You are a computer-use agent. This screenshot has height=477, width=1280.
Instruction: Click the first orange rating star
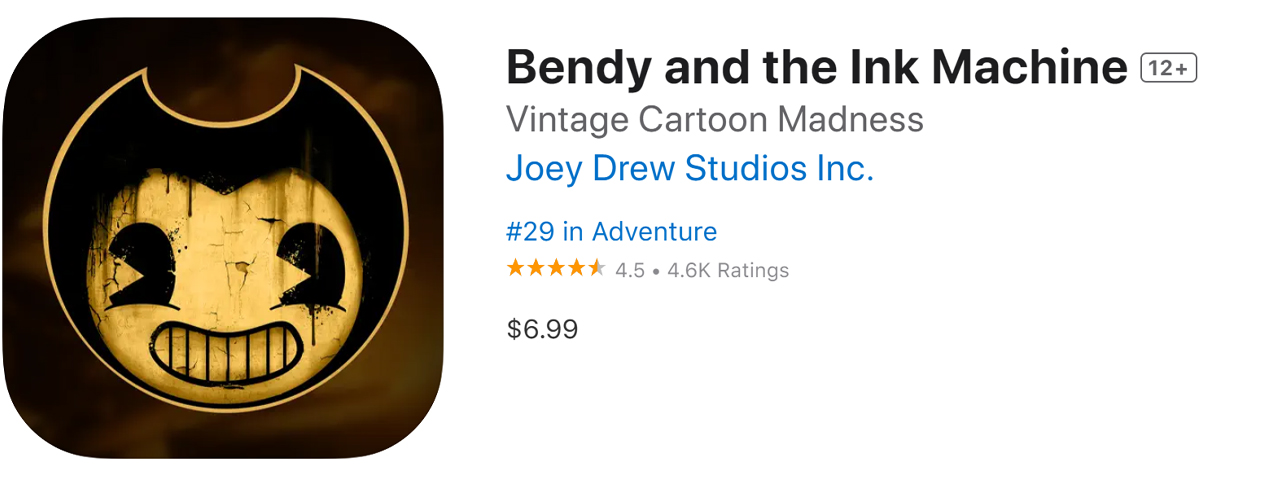(x=516, y=268)
